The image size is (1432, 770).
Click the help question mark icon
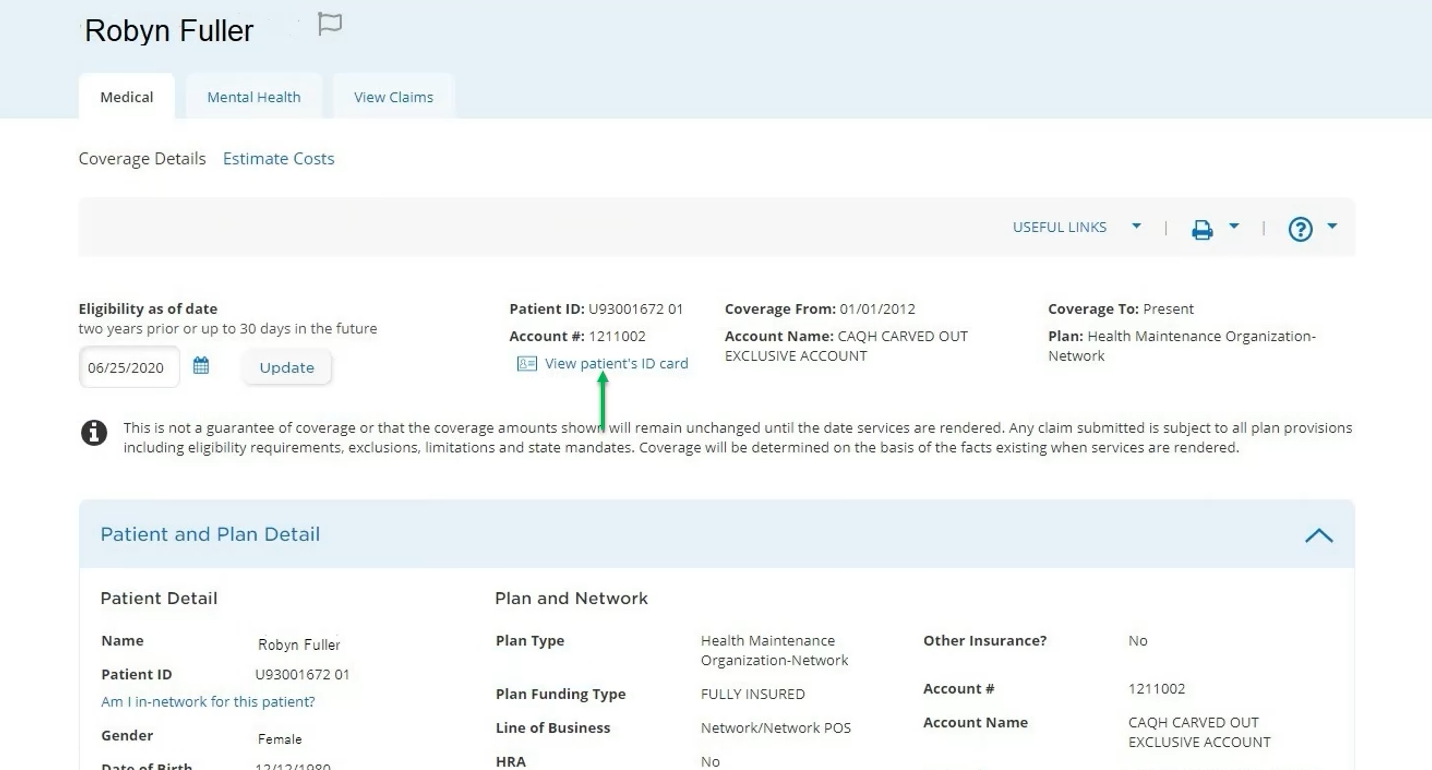[1300, 229]
